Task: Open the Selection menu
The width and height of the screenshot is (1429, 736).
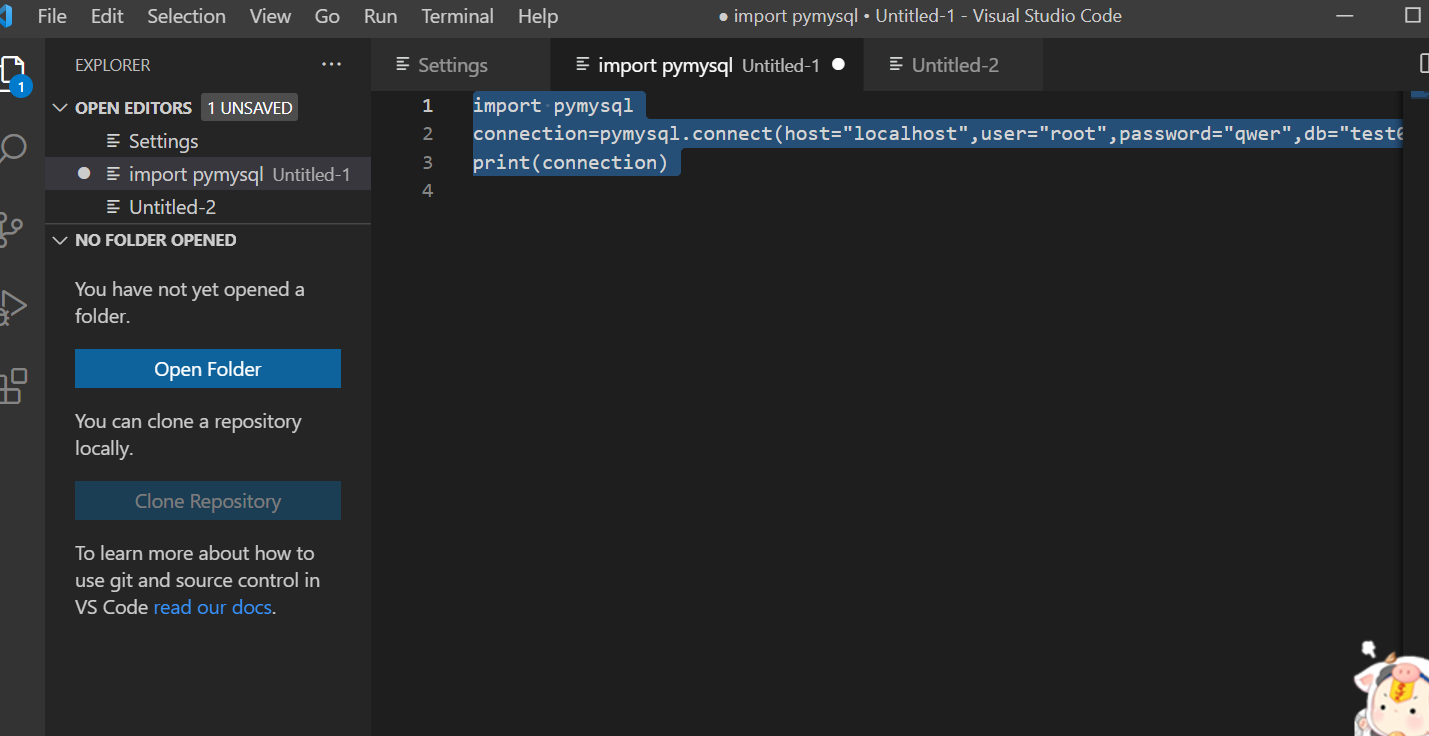Action: 186,16
